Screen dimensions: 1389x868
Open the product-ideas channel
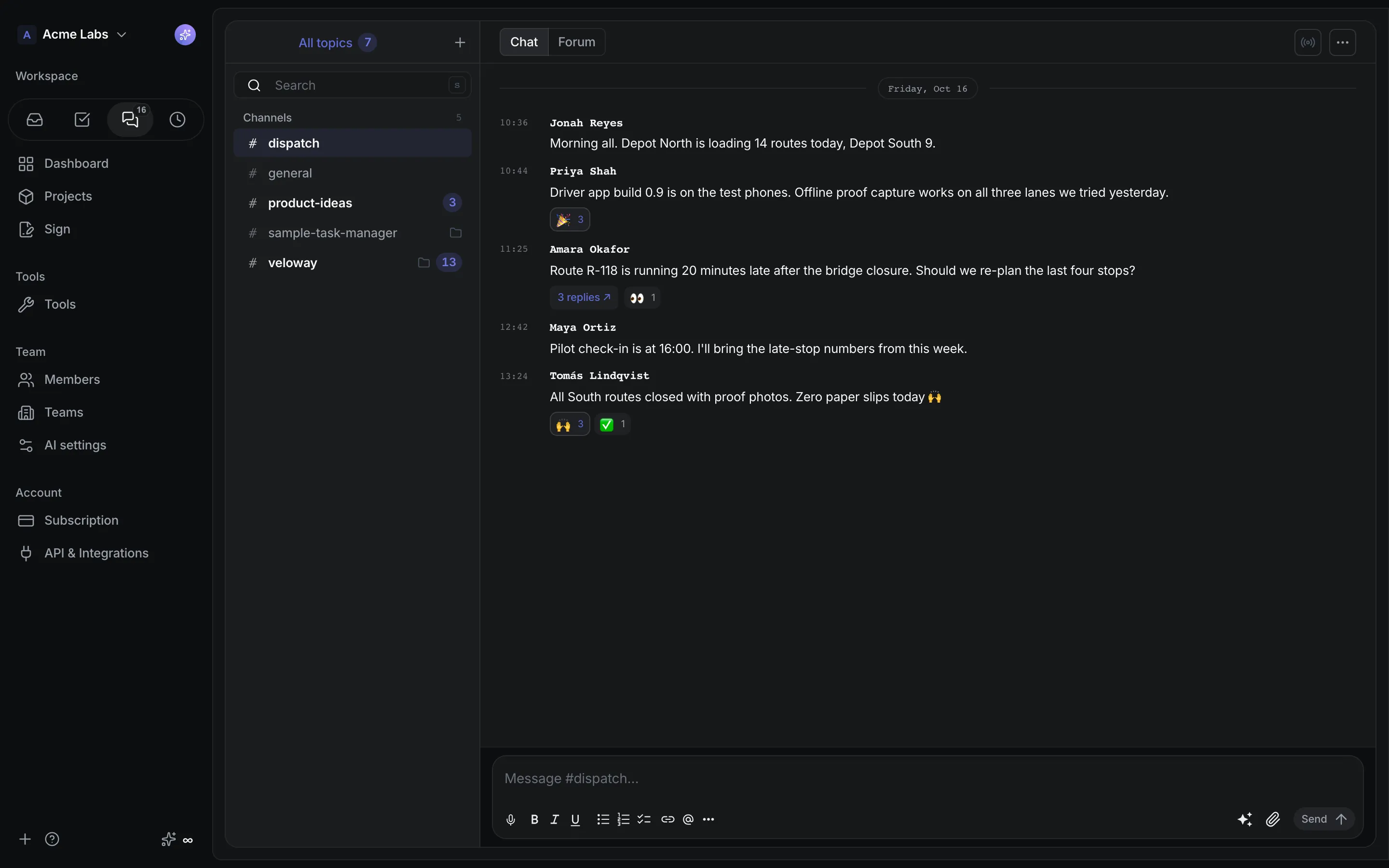353,203
